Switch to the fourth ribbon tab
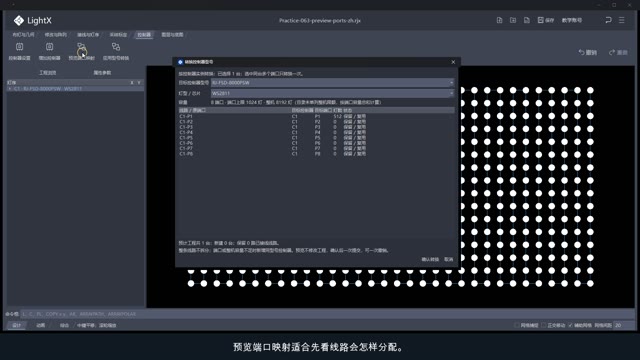The height and width of the screenshot is (360, 640). pyautogui.click(x=118, y=35)
